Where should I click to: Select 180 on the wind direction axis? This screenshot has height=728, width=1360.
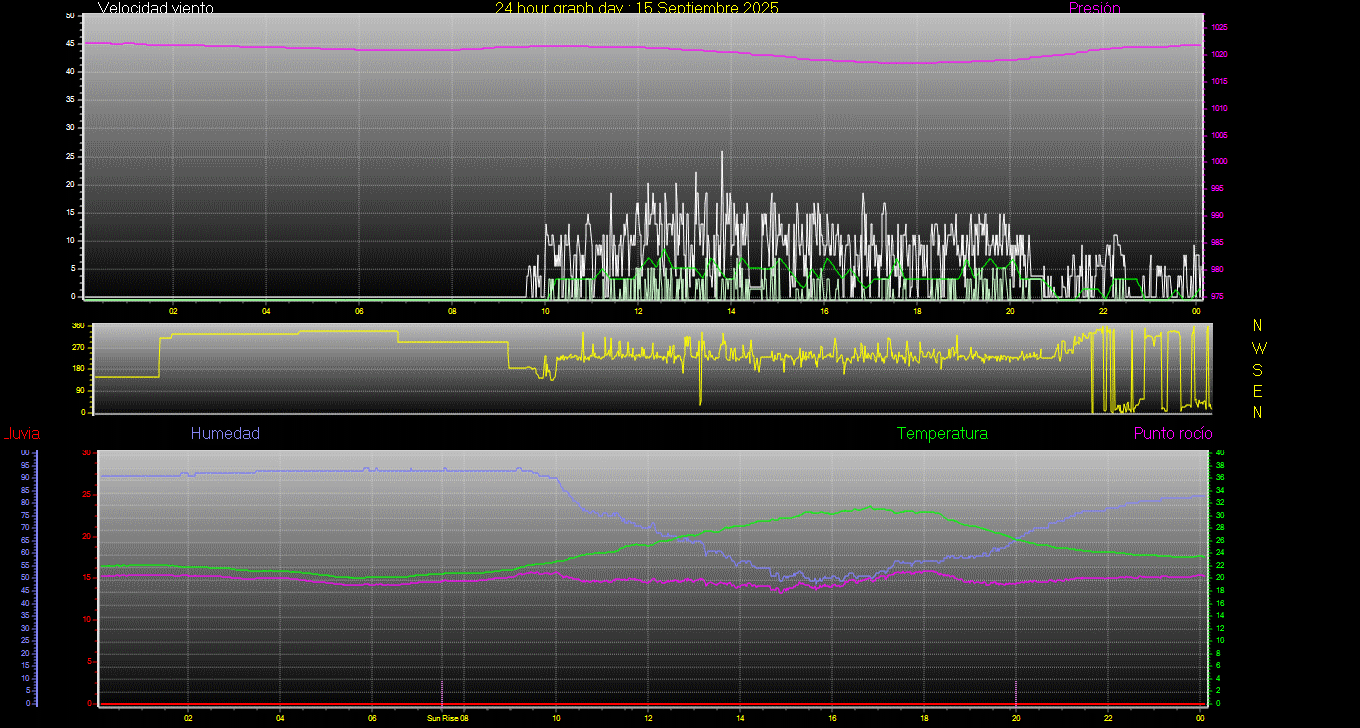(x=77, y=369)
